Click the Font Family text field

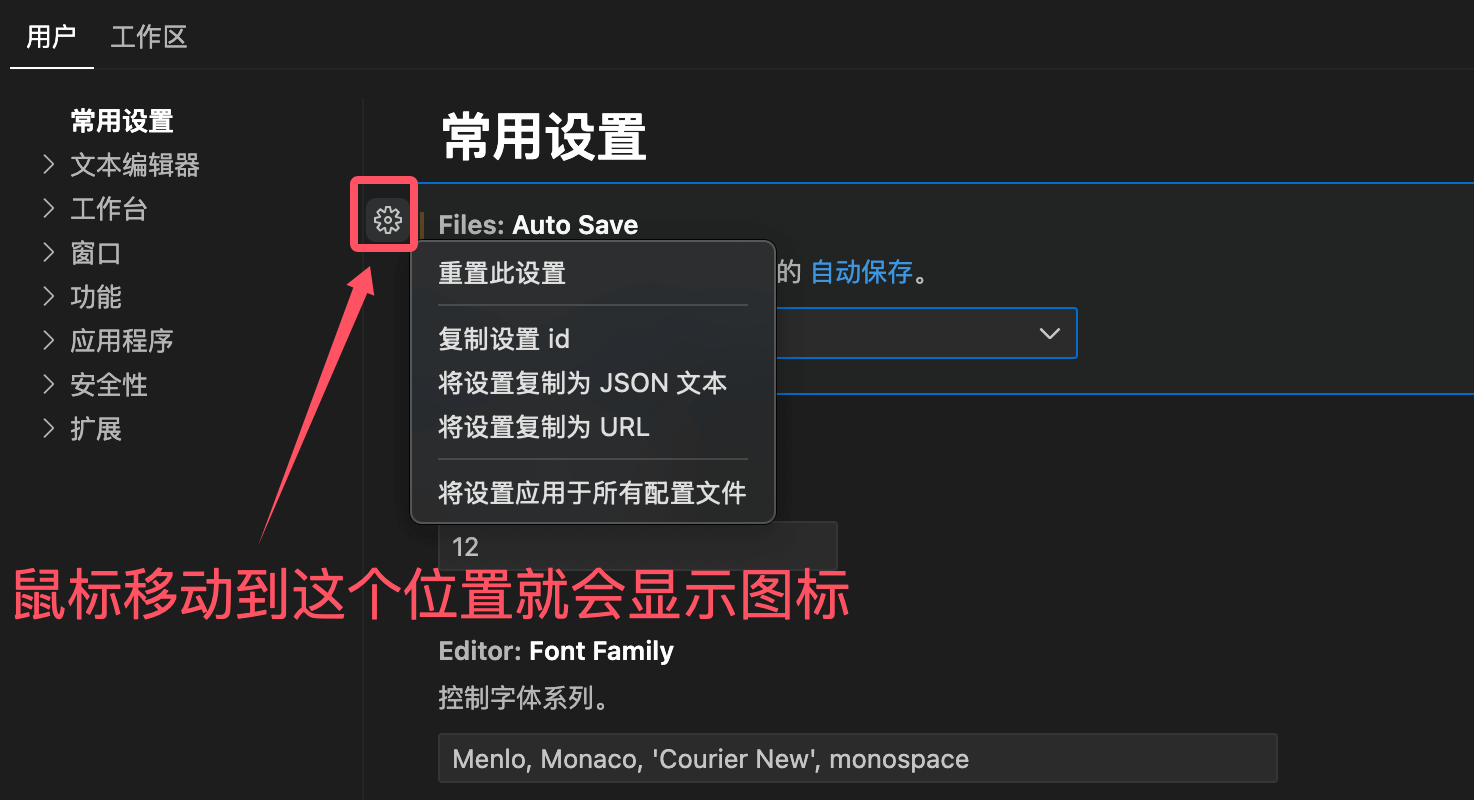[857, 758]
